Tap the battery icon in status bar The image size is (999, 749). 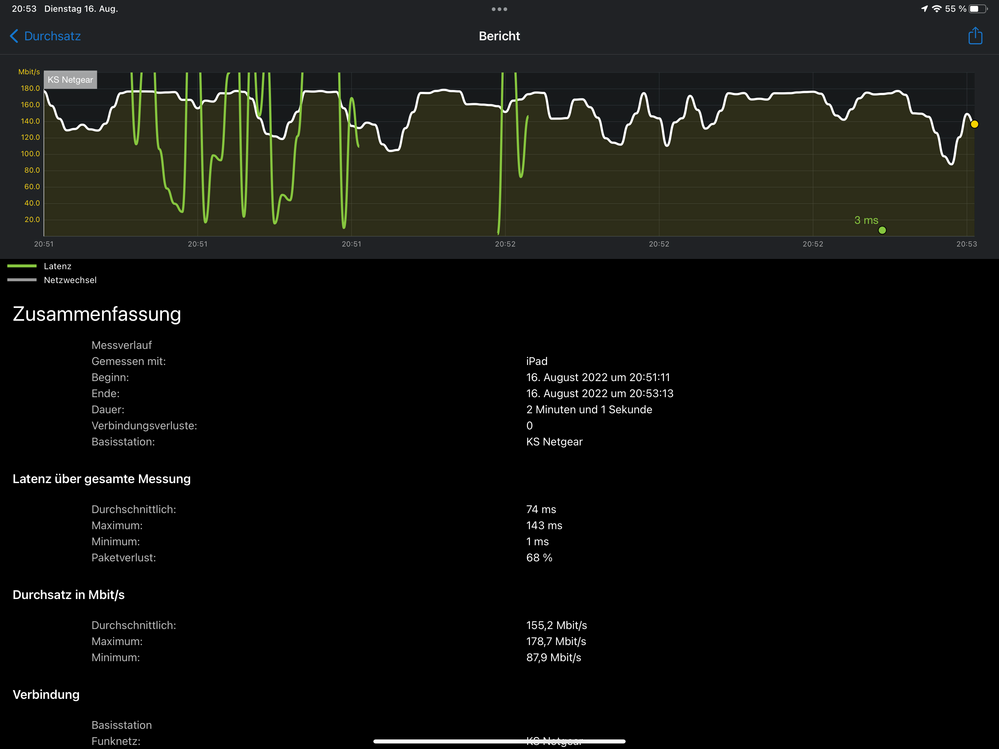pos(978,9)
